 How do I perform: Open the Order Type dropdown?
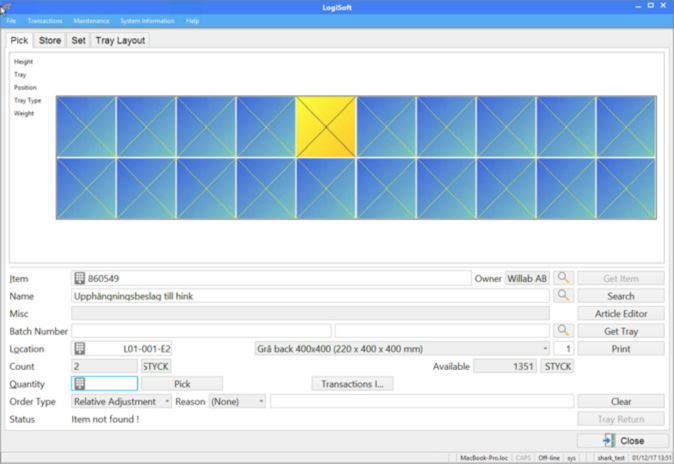click(x=121, y=401)
